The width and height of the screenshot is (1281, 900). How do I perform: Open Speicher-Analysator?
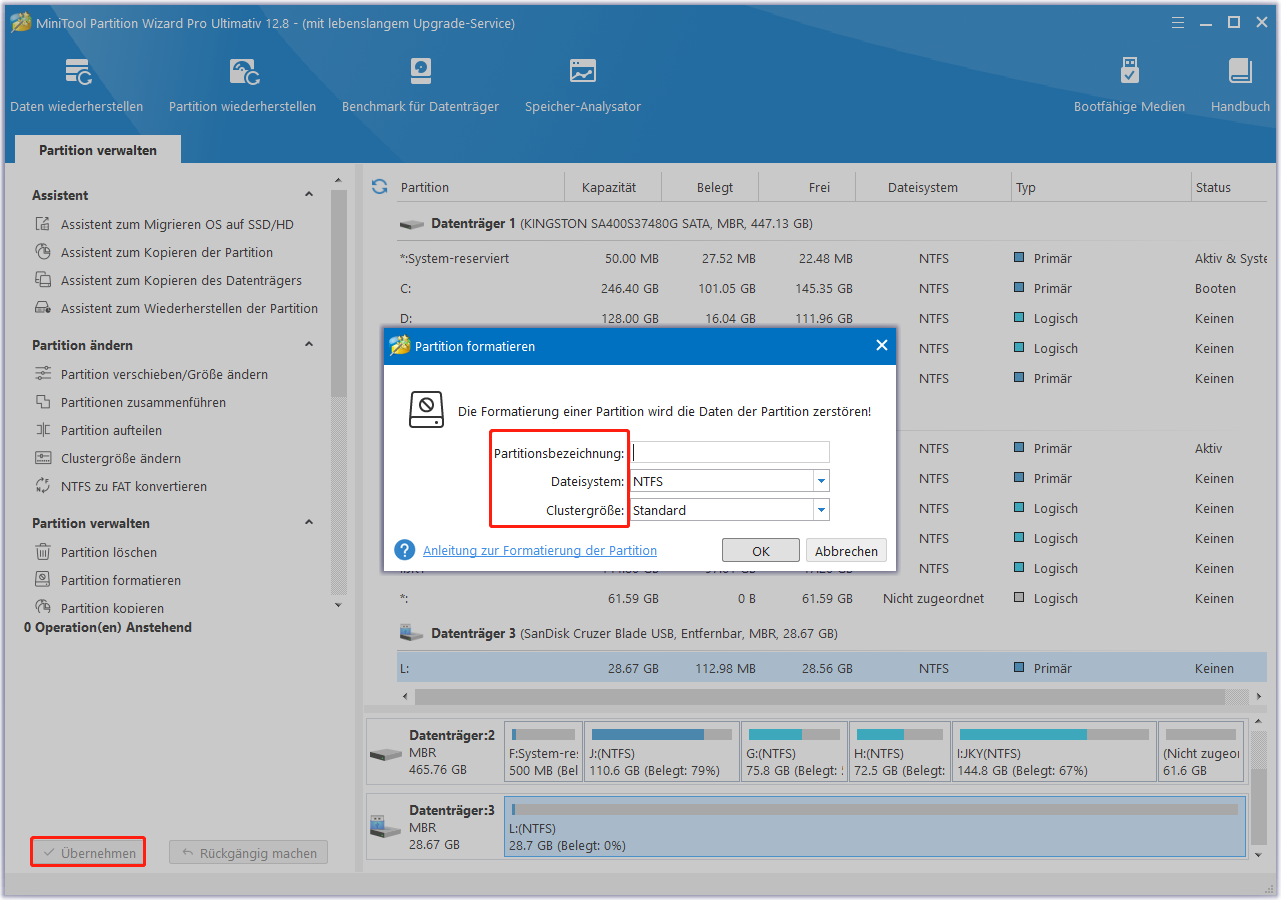click(x=583, y=85)
